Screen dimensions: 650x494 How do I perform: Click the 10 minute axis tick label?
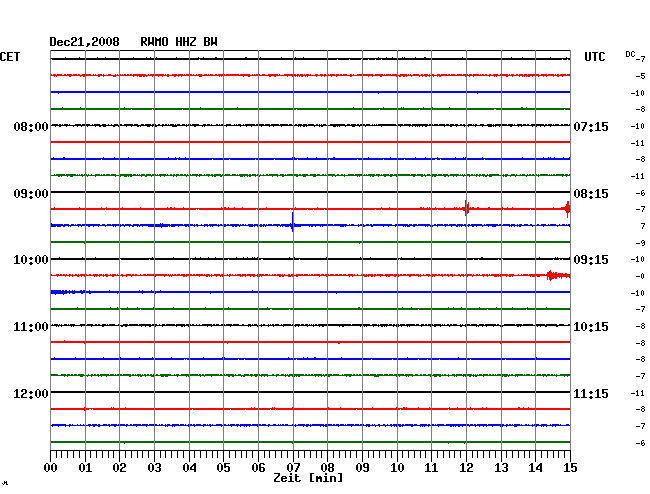coord(397,467)
